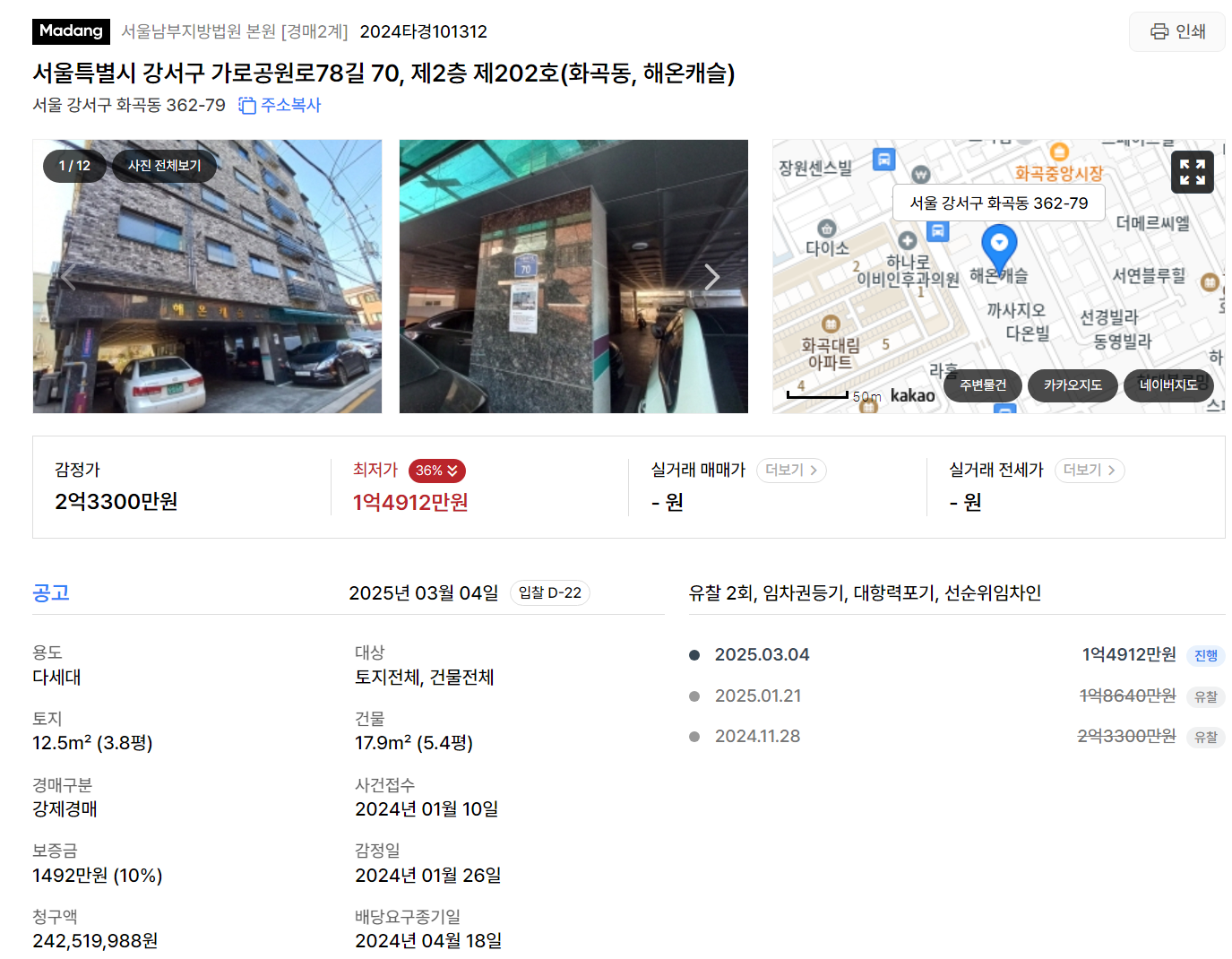Viewport: 1232px width, 959px height.
Task: Click the 다이소 store icon on the map
Action: (x=826, y=229)
